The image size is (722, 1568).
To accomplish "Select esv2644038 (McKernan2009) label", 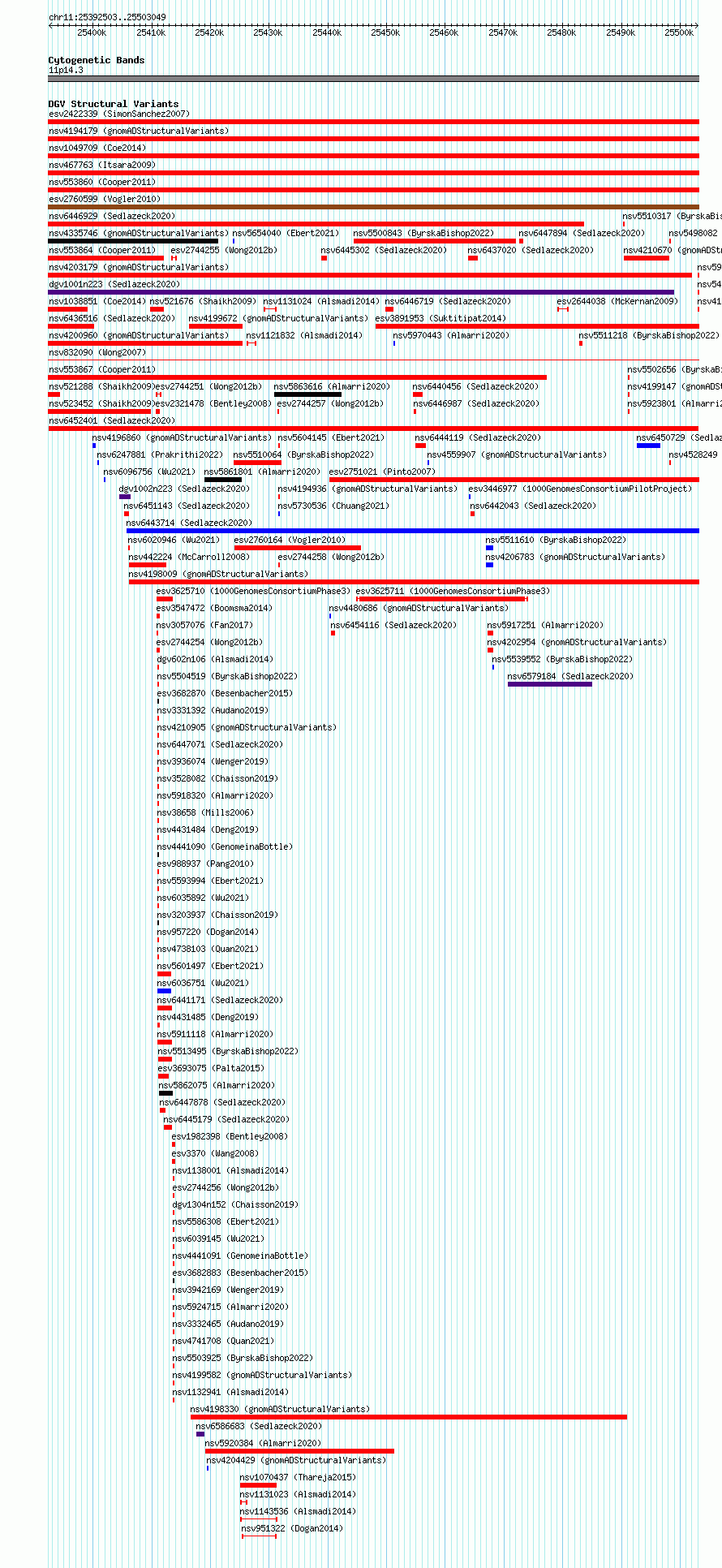I will click(617, 301).
